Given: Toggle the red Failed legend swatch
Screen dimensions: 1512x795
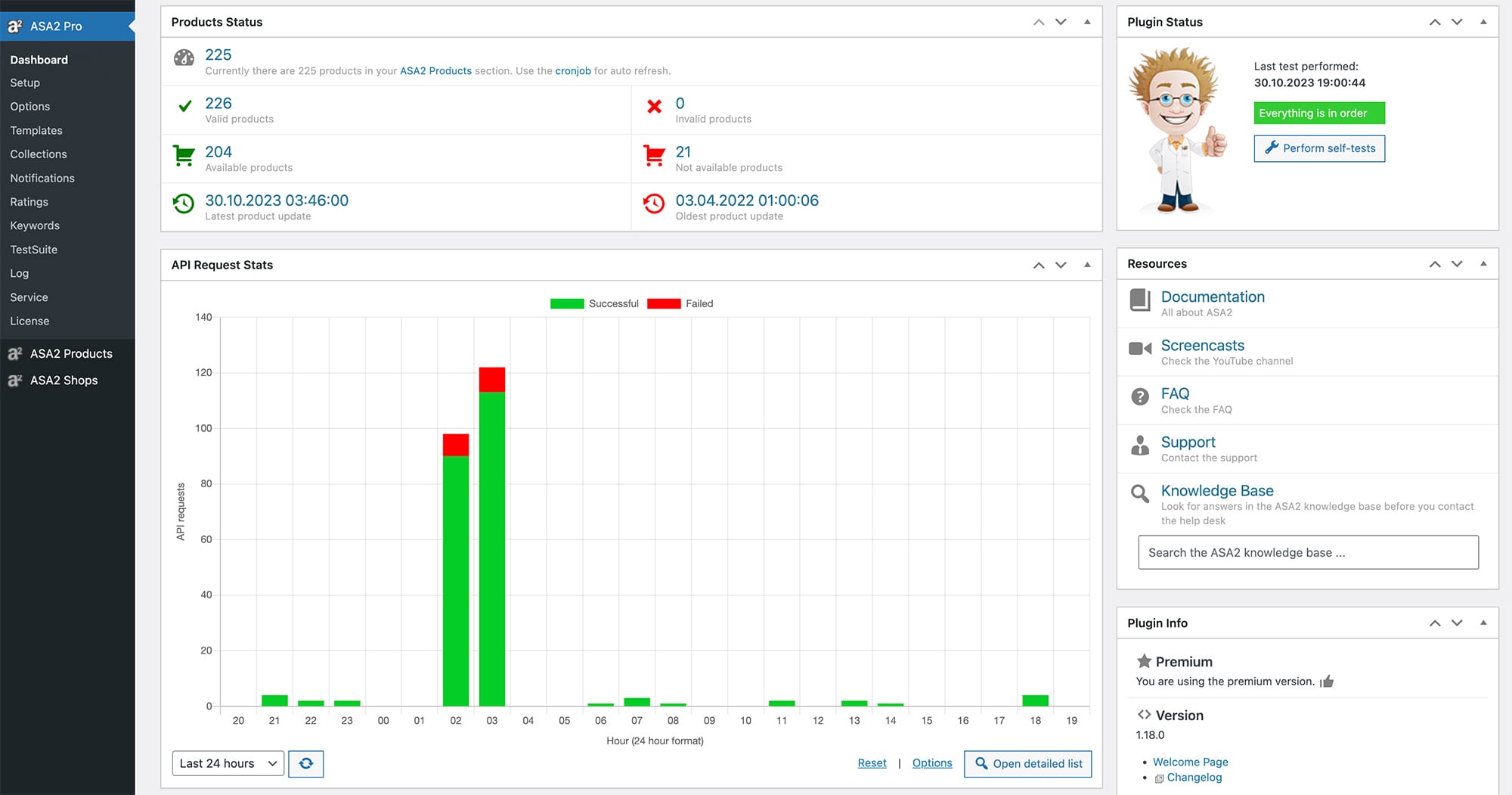Looking at the screenshot, I should pyautogui.click(x=664, y=304).
